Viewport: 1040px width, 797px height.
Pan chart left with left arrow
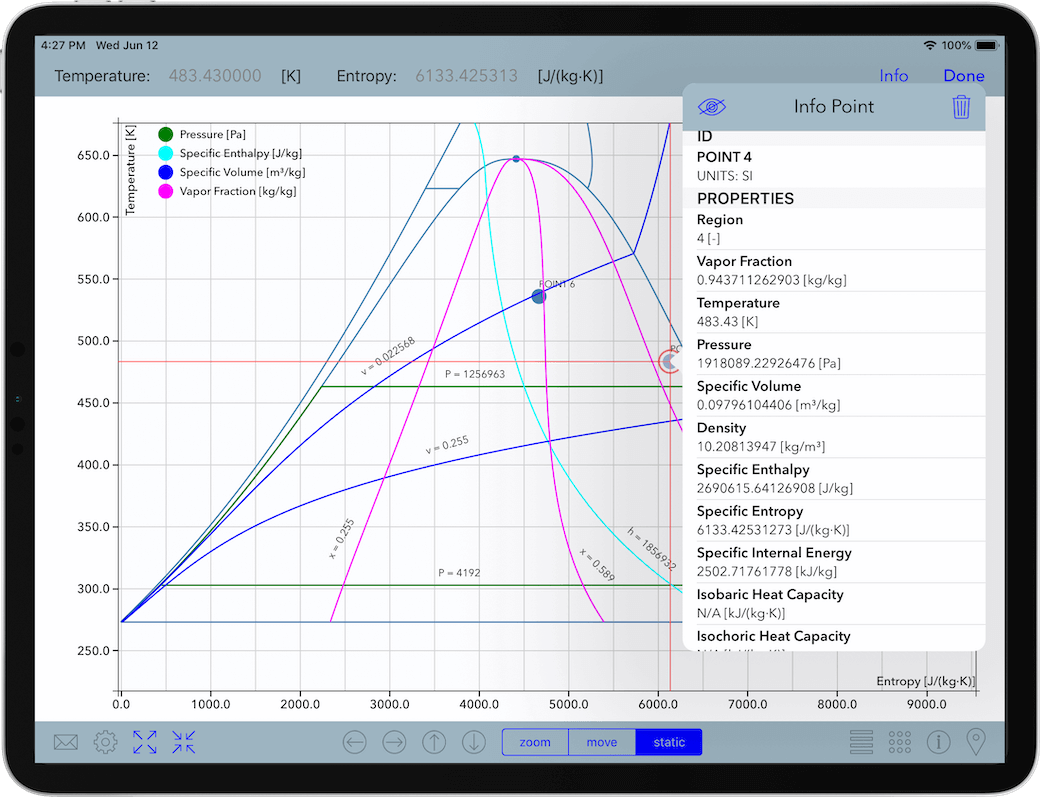coord(355,742)
